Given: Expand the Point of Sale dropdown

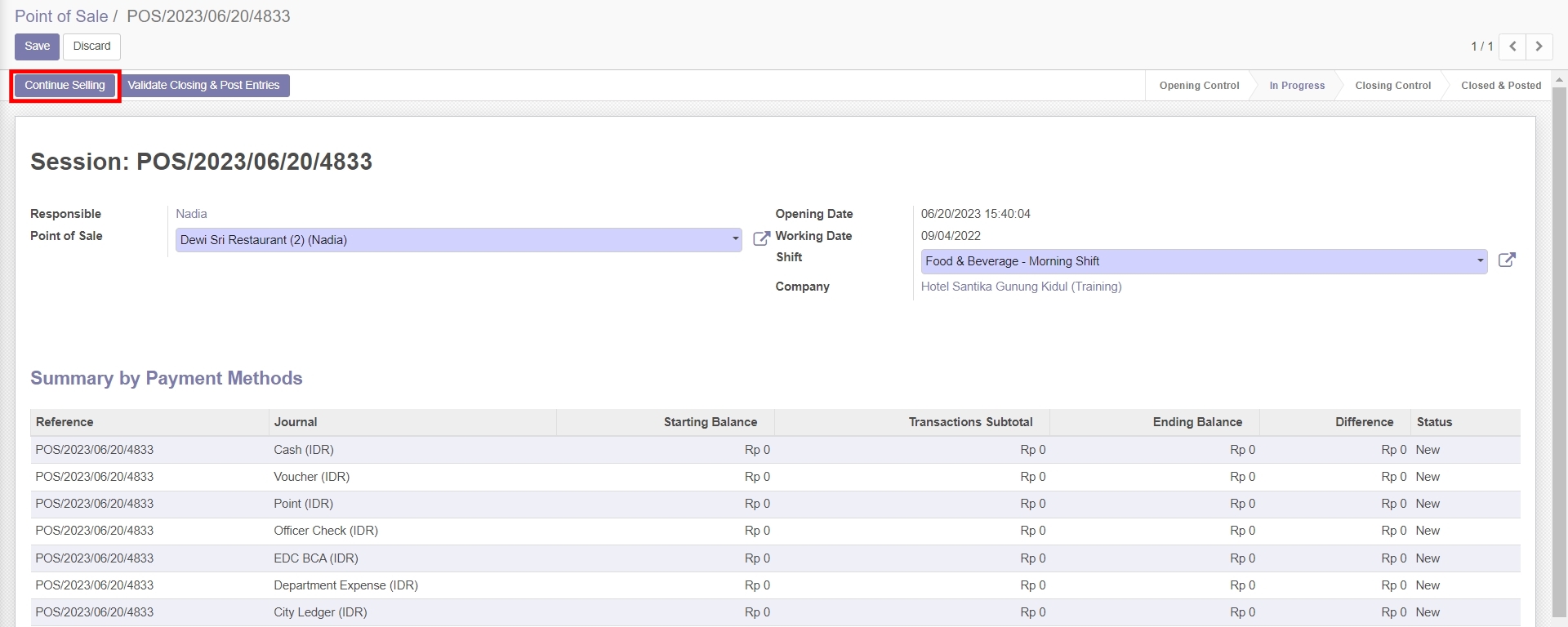Looking at the screenshot, I should [735, 240].
